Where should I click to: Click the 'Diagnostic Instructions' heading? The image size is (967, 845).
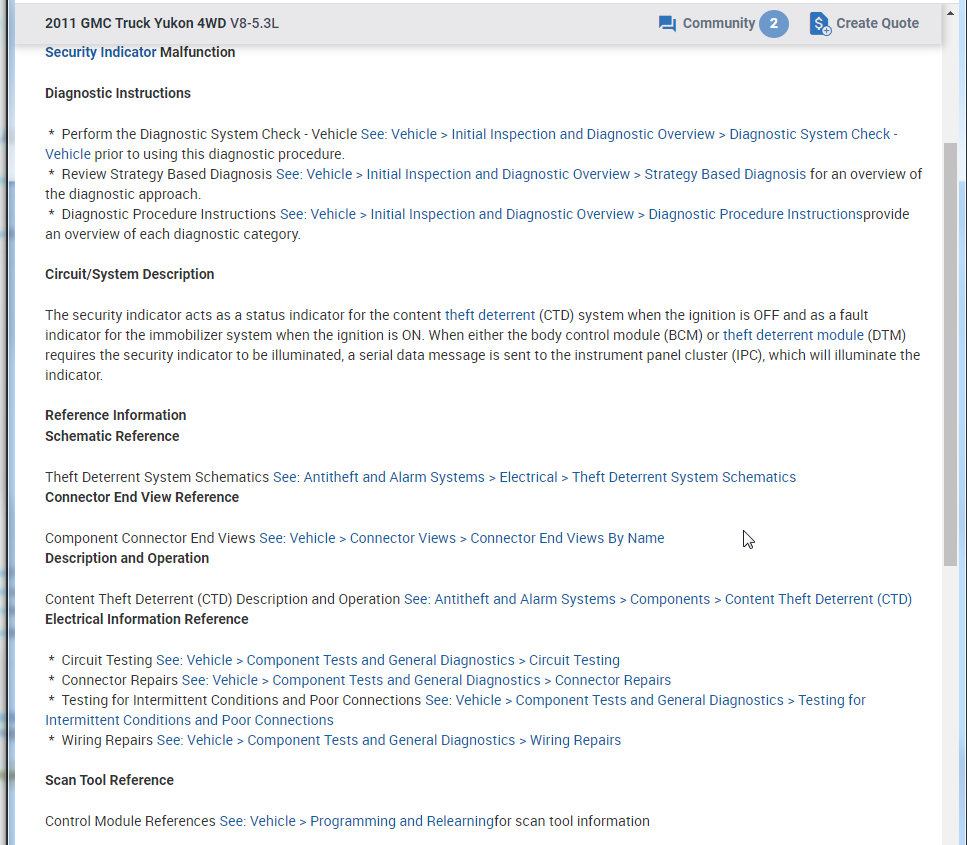click(x=118, y=93)
